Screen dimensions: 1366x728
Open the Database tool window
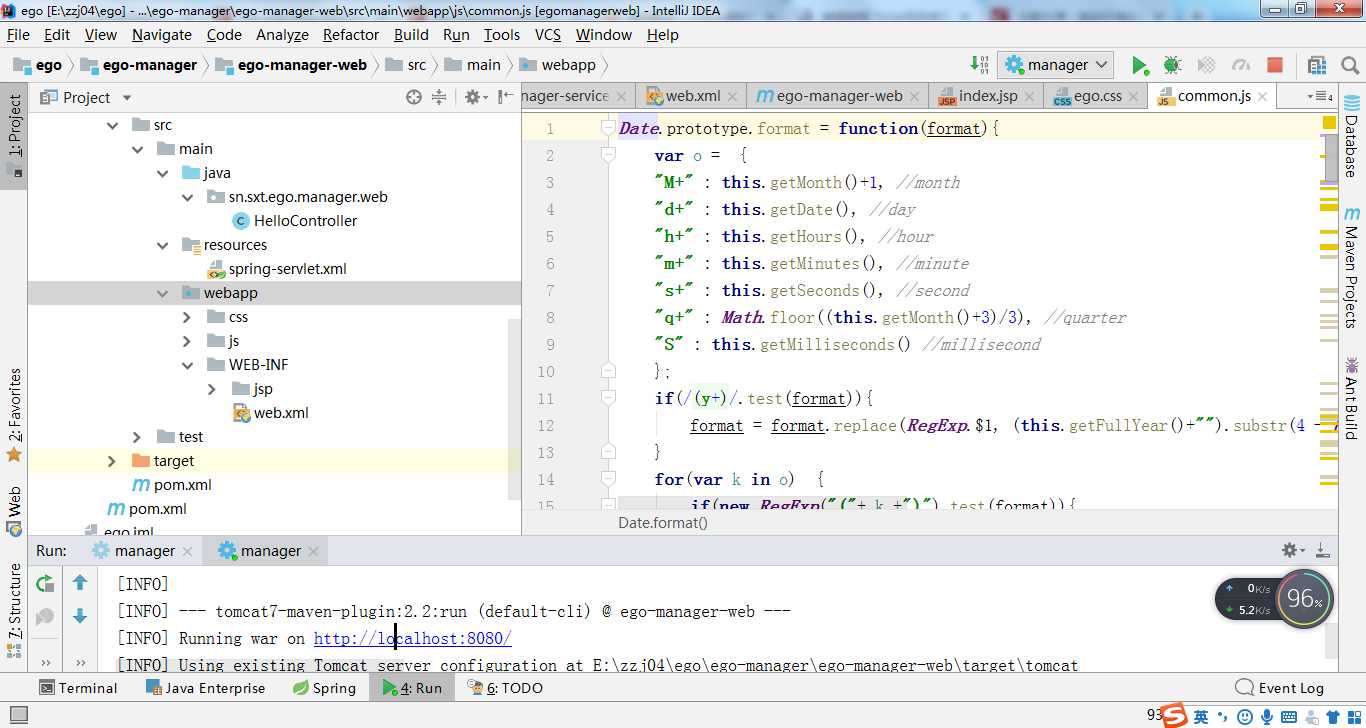pyautogui.click(x=1352, y=135)
